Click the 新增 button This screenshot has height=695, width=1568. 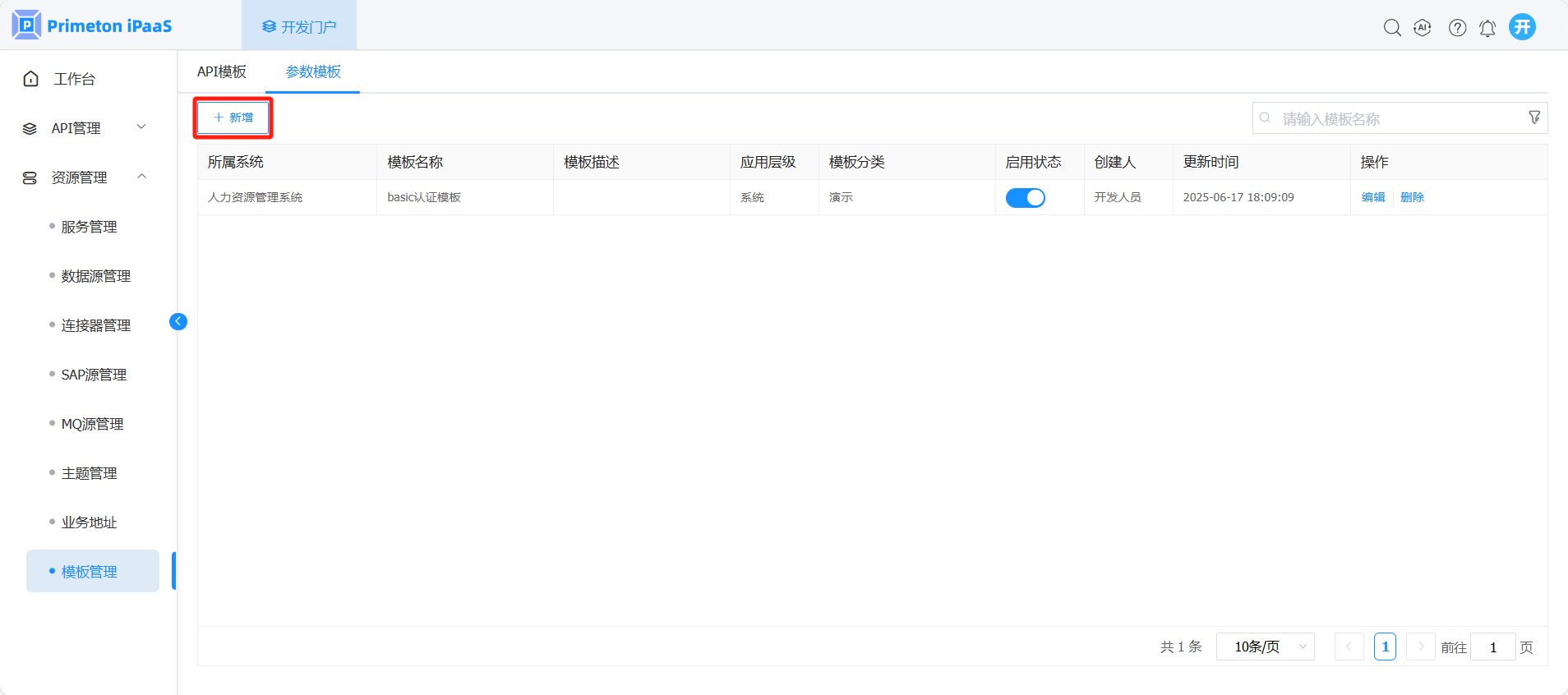click(x=233, y=117)
